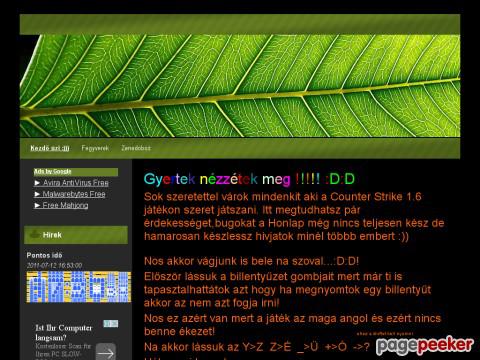Click the arrow before Free Mahjong
480x360 pixels.
click(37, 205)
